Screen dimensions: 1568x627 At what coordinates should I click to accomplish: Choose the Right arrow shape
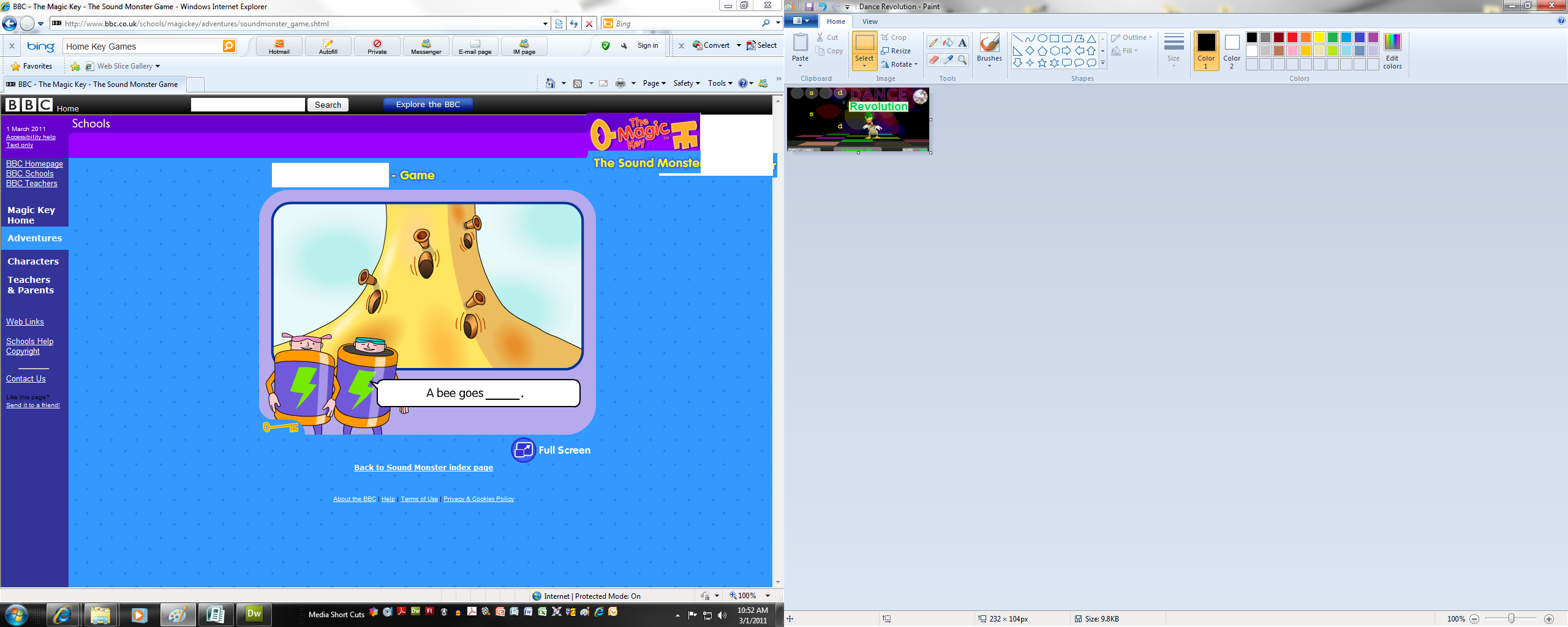1066,50
